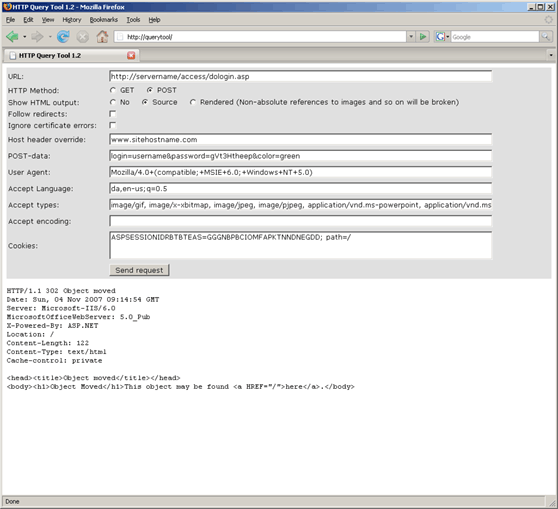The width and height of the screenshot is (558, 509).
Task: Click the page icon in the address bar
Action: click(x=120, y=37)
